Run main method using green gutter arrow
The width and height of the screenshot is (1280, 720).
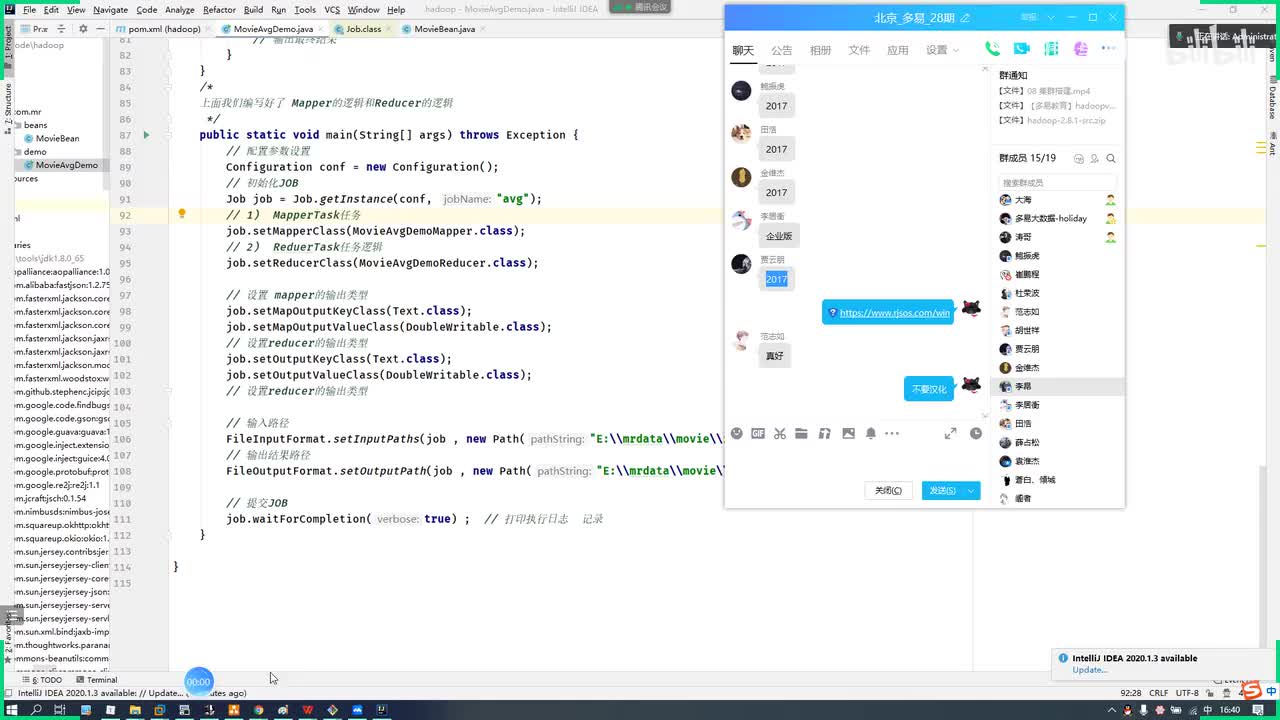coord(146,135)
